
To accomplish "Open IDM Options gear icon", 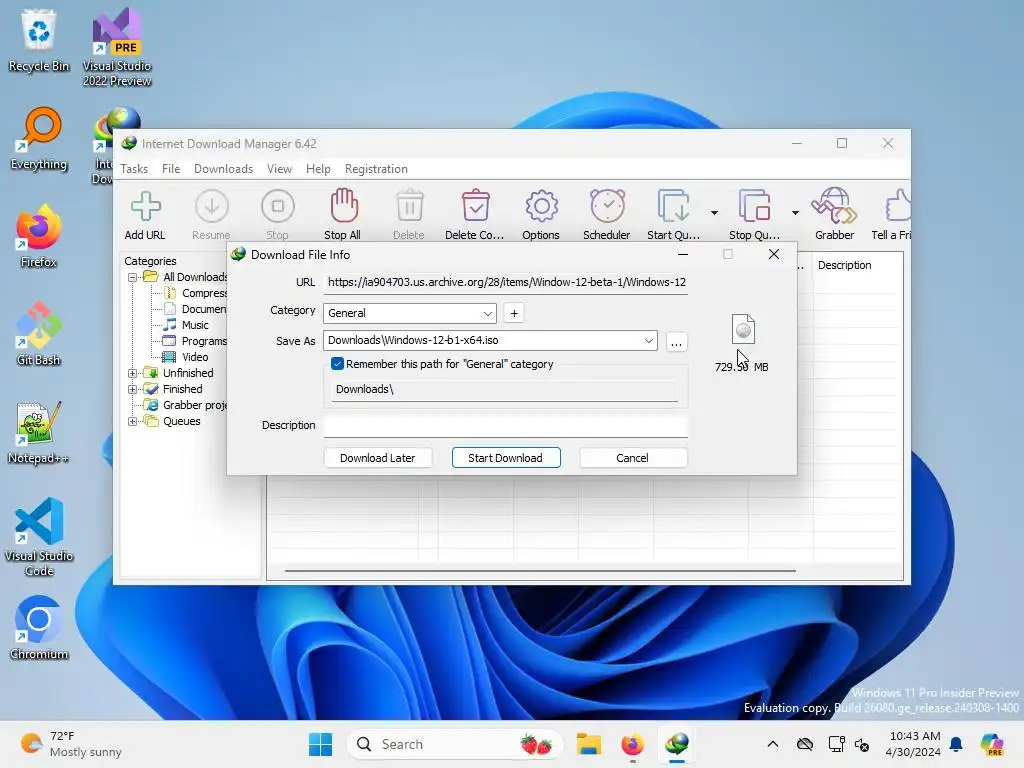I will pos(541,207).
